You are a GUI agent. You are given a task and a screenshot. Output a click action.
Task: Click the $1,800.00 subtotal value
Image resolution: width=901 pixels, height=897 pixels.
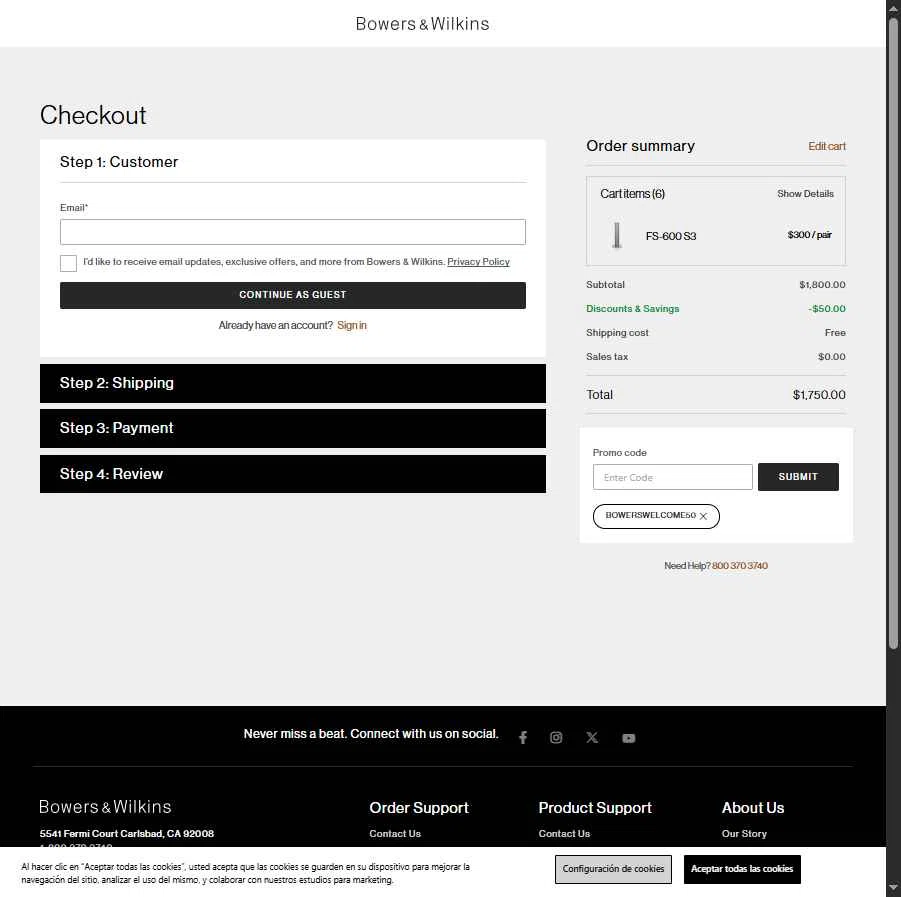pyautogui.click(x=822, y=284)
